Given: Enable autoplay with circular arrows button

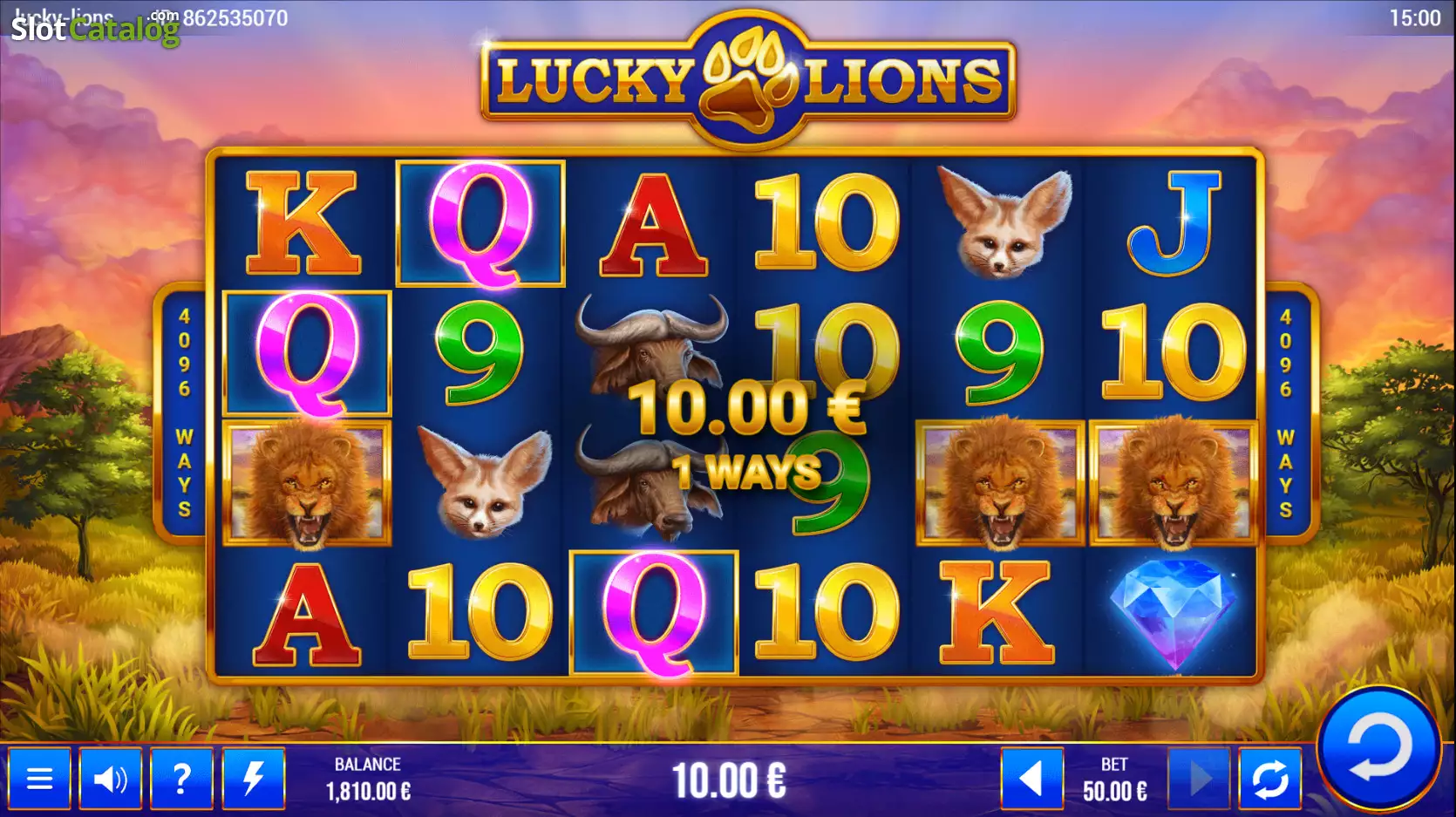Looking at the screenshot, I should coord(1270,778).
